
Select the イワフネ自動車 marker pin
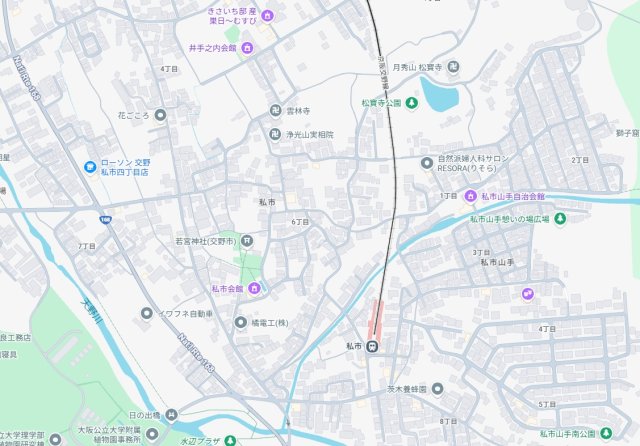point(147,313)
